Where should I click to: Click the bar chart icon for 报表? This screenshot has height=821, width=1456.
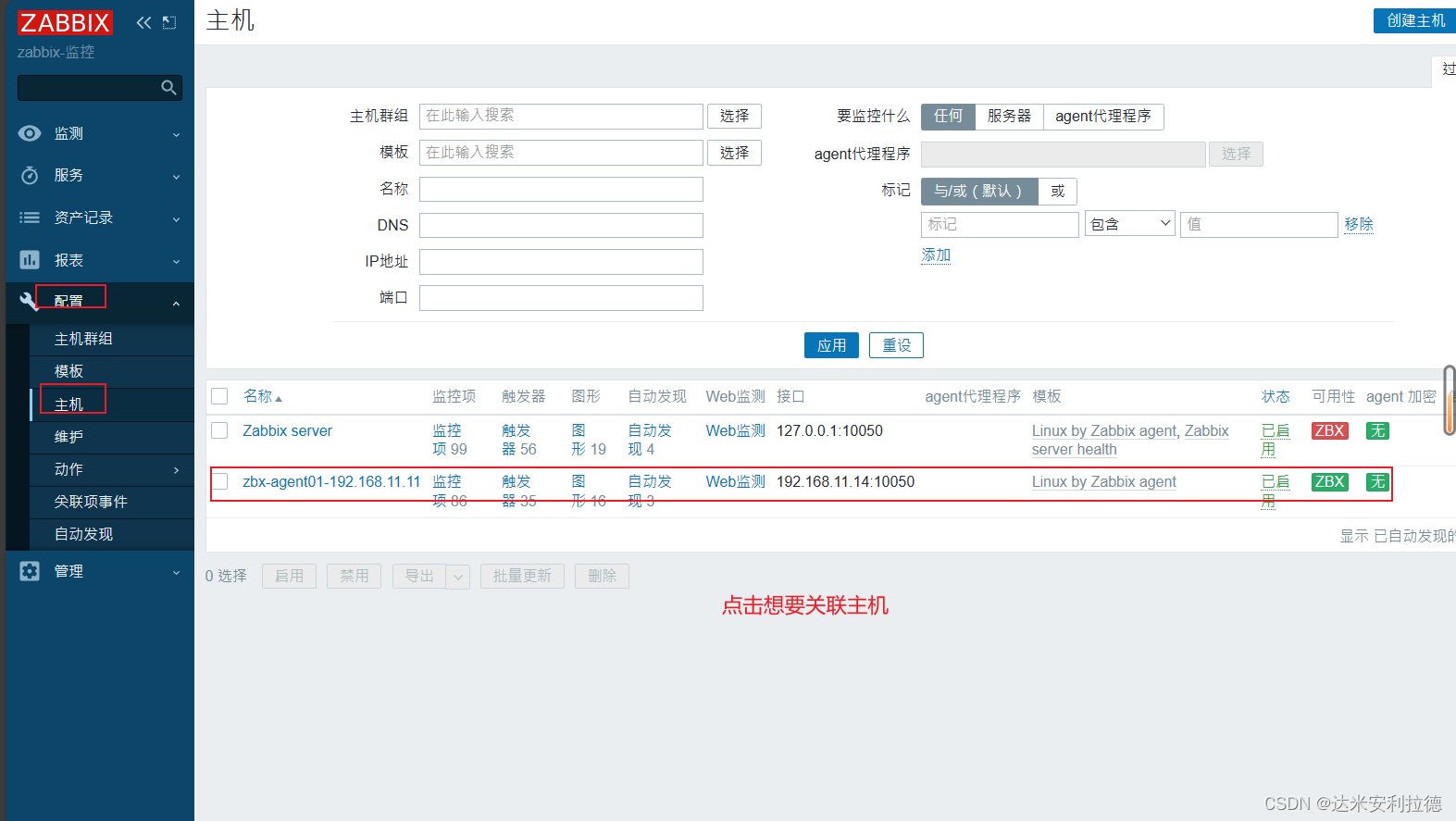(x=30, y=260)
